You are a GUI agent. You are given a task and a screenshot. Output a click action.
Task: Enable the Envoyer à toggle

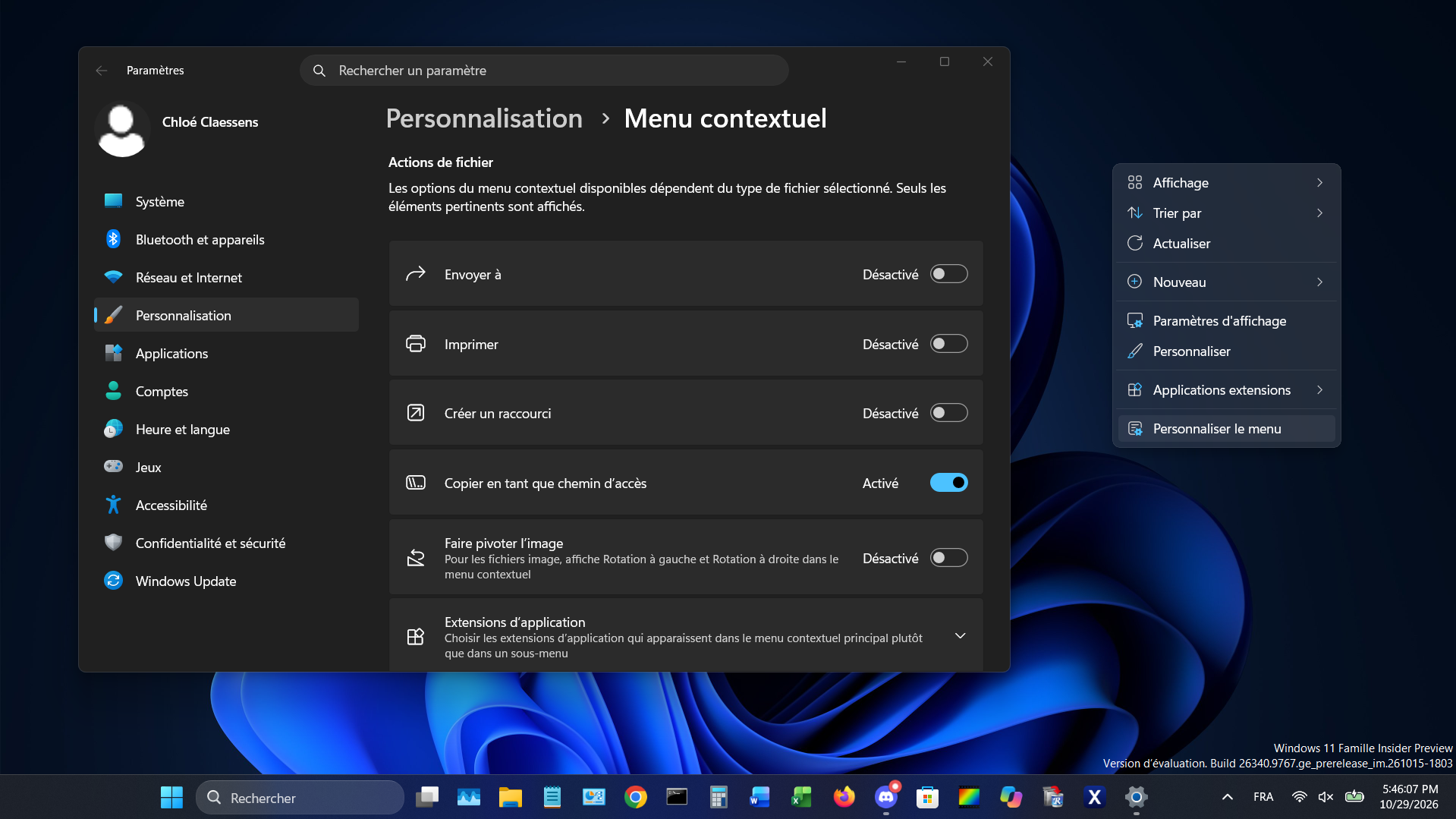click(949, 274)
